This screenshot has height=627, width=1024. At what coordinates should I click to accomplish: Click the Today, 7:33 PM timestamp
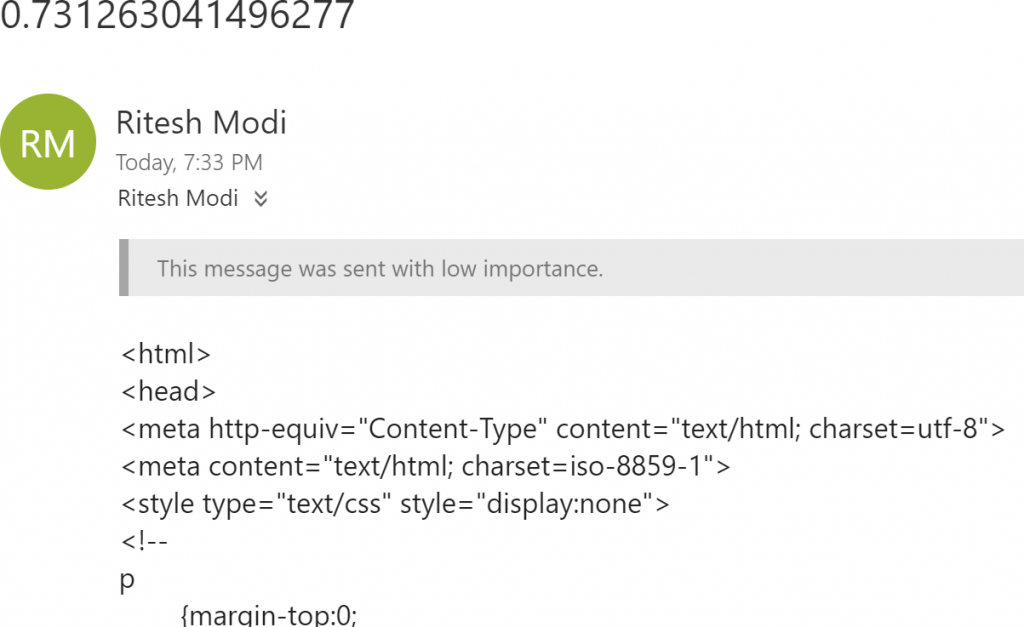[189, 162]
